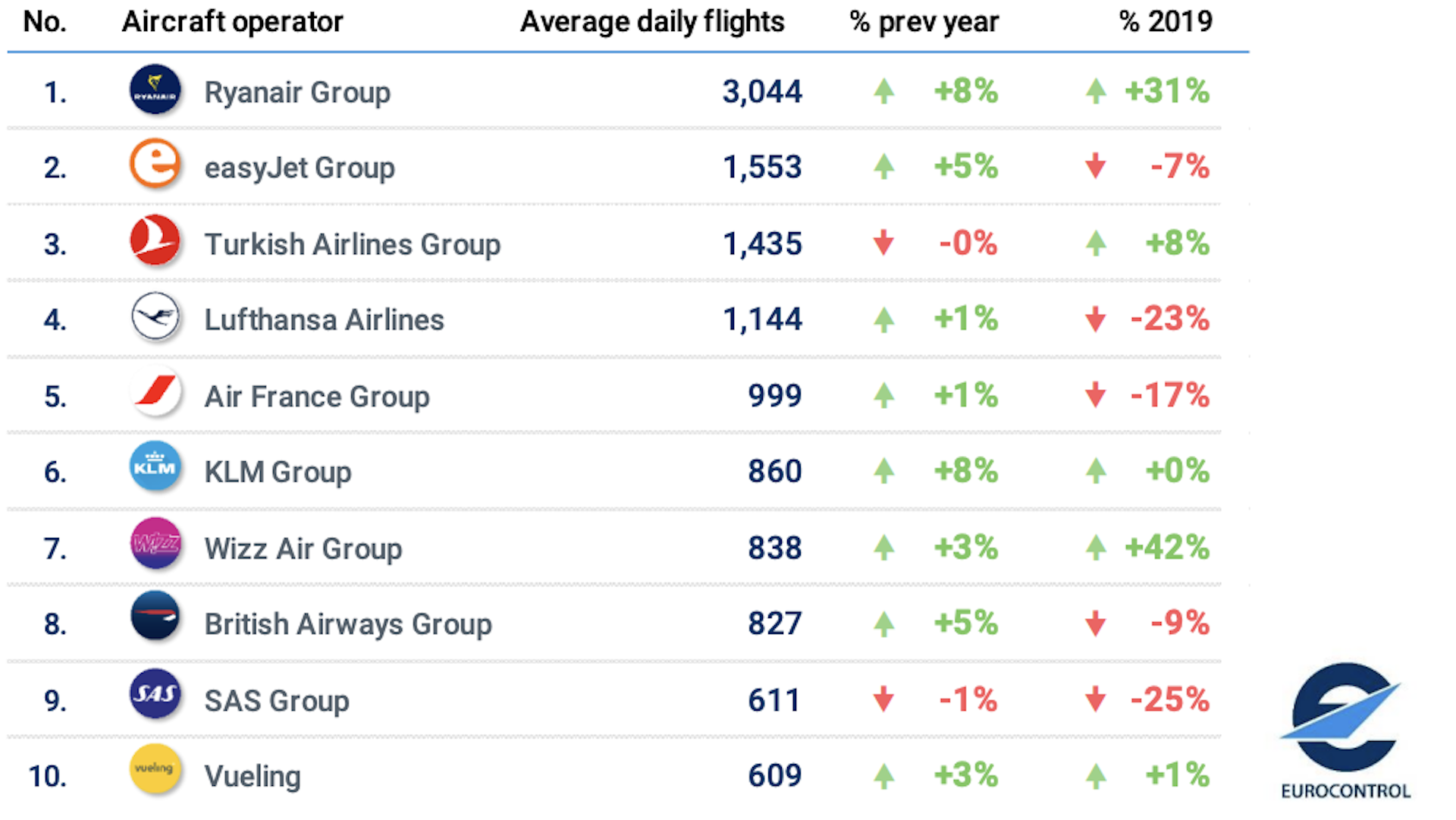Viewport: 1456px width, 820px height.
Task: Select the % prev year column header
Action: 924,21
